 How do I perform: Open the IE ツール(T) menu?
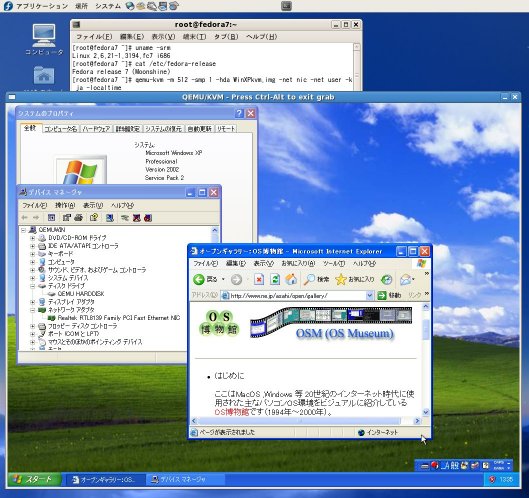pos(334,263)
